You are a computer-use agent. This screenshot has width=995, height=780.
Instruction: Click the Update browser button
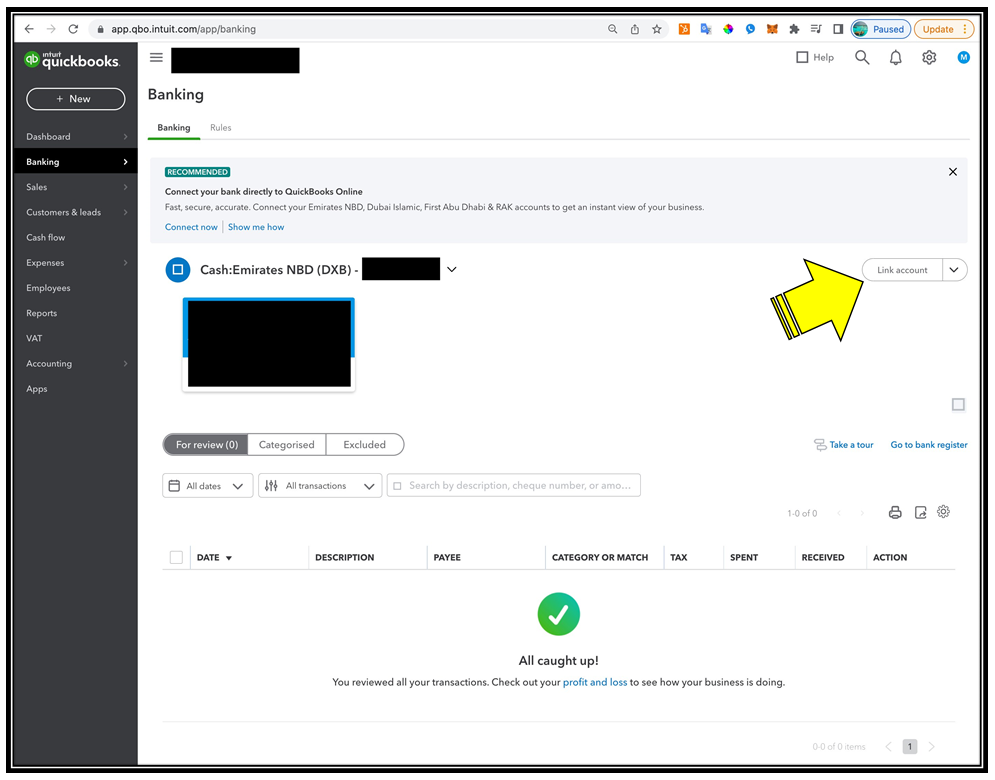click(944, 29)
